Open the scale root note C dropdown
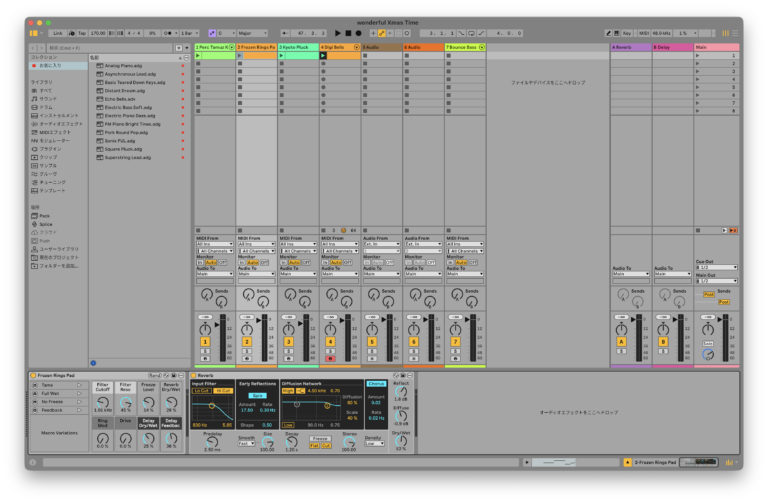 pos(226,33)
